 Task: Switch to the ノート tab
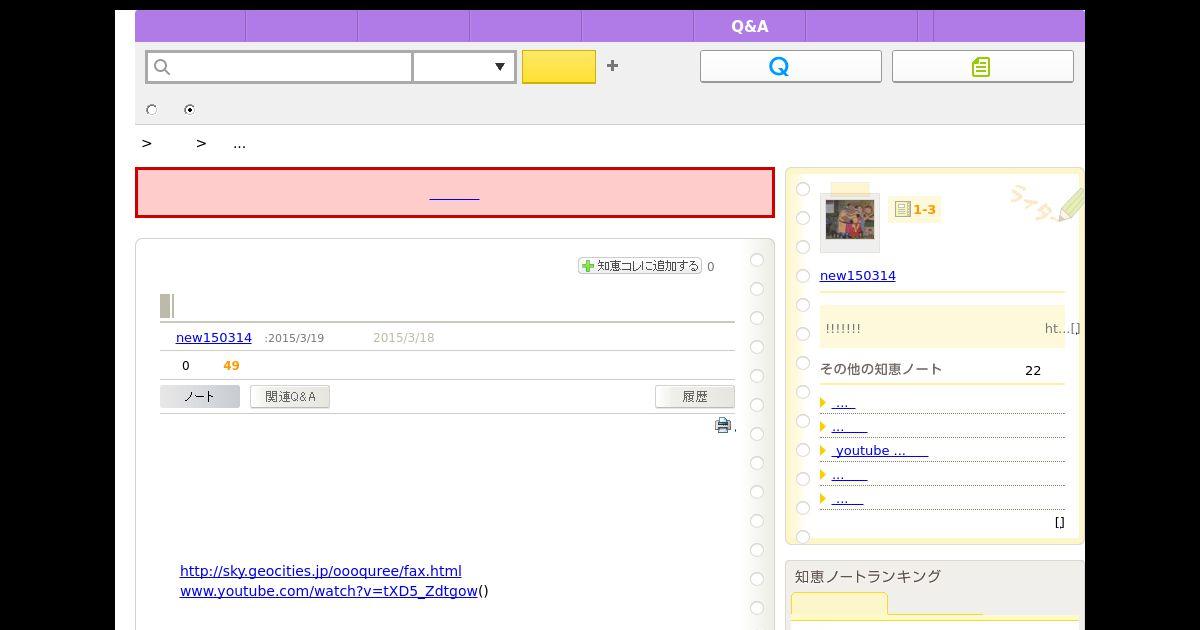199,397
